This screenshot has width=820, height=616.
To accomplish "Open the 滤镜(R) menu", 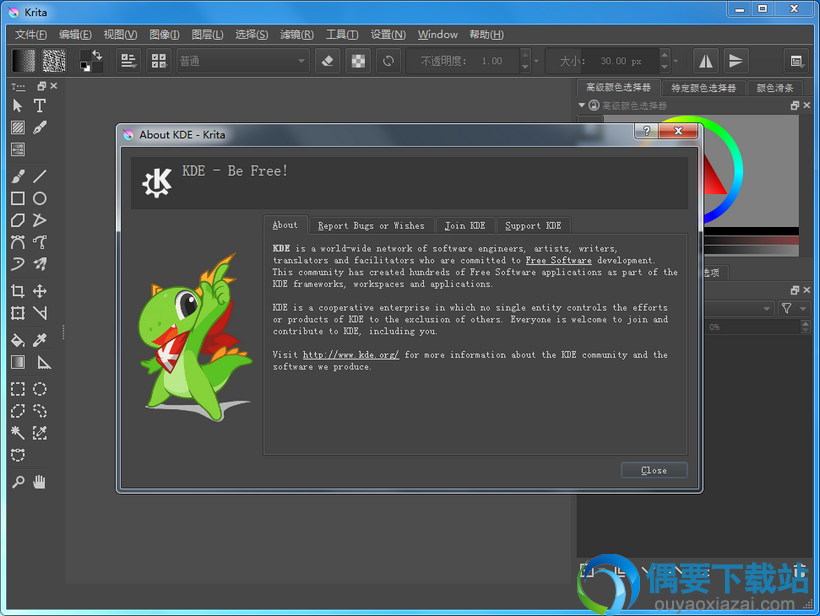I will 297,35.
